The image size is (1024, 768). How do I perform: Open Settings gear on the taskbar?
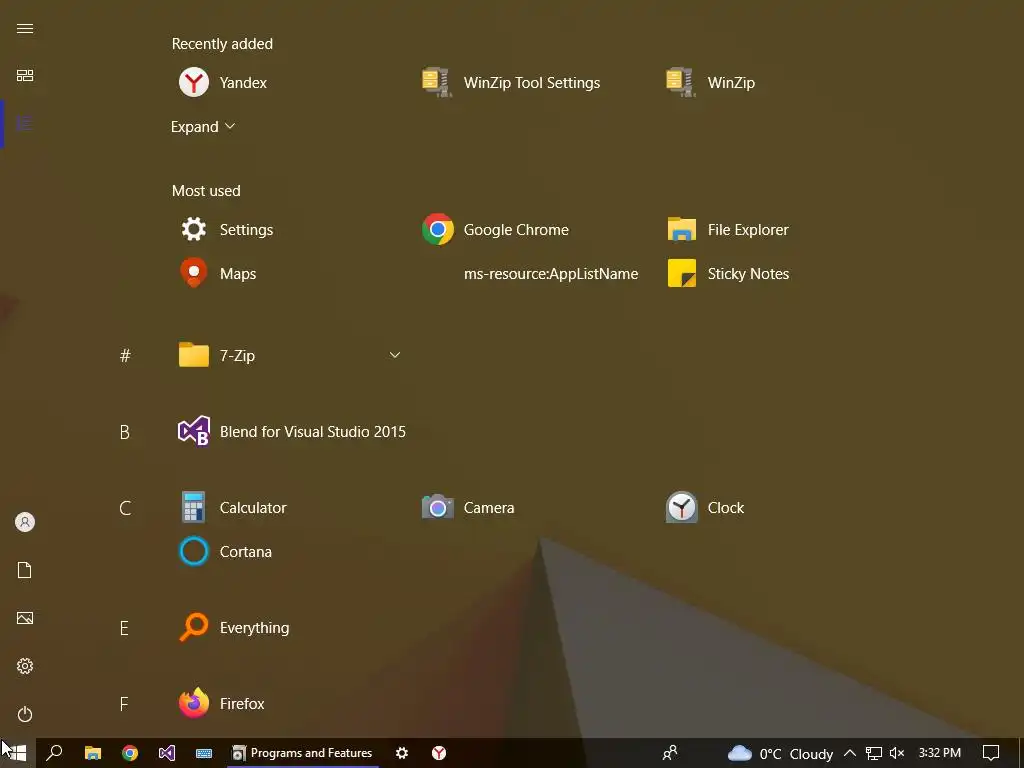coord(402,753)
